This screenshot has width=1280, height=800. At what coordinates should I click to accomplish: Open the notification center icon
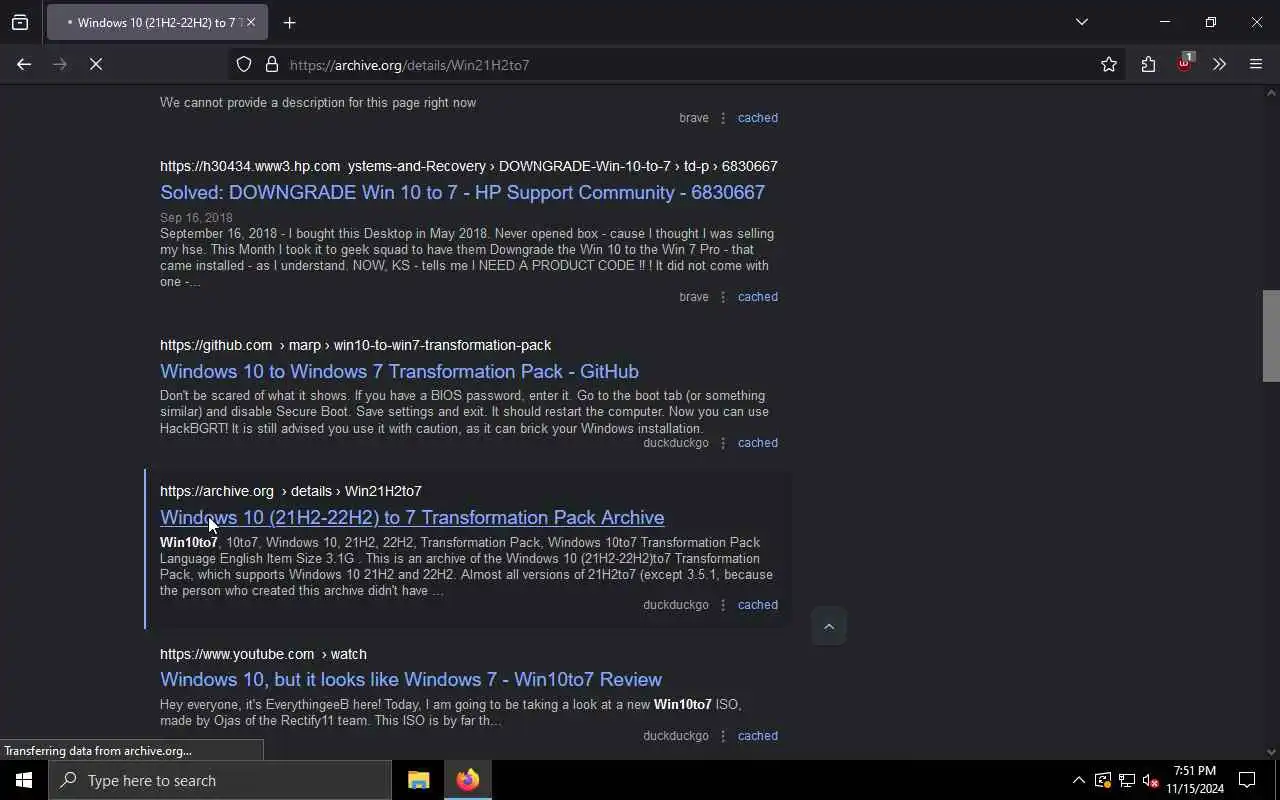(1247, 780)
